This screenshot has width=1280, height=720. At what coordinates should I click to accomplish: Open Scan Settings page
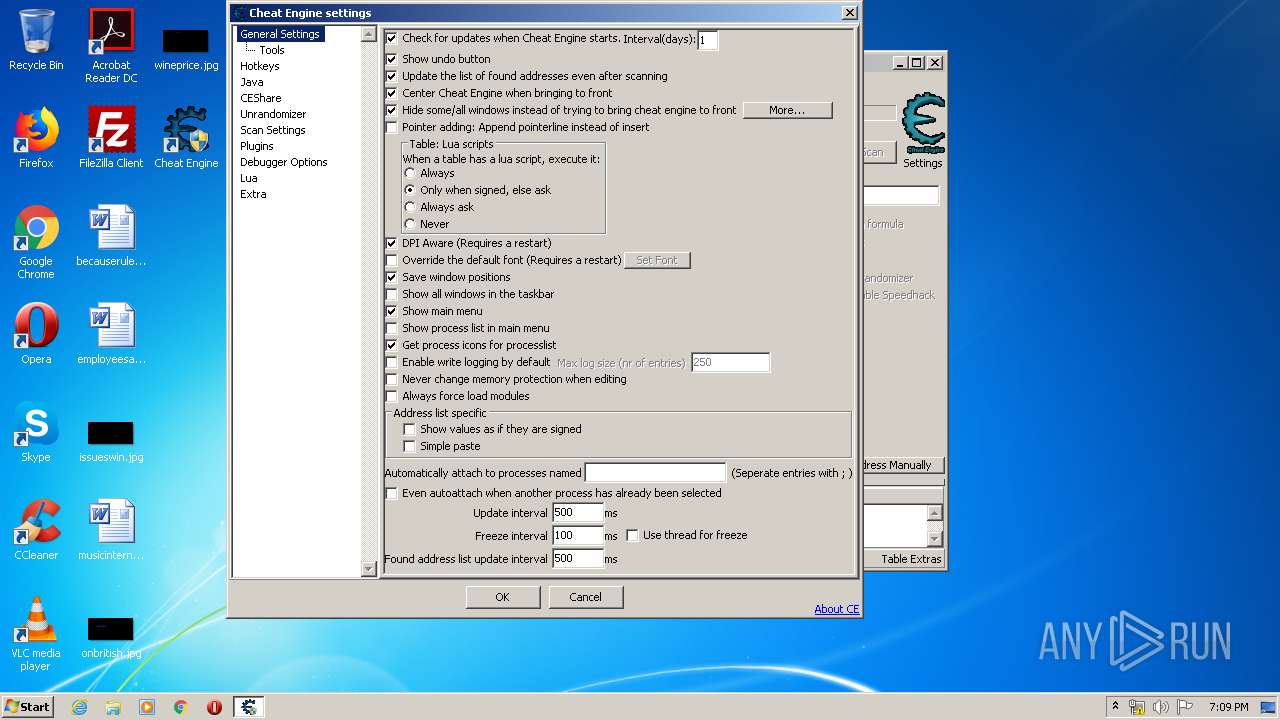coord(273,130)
